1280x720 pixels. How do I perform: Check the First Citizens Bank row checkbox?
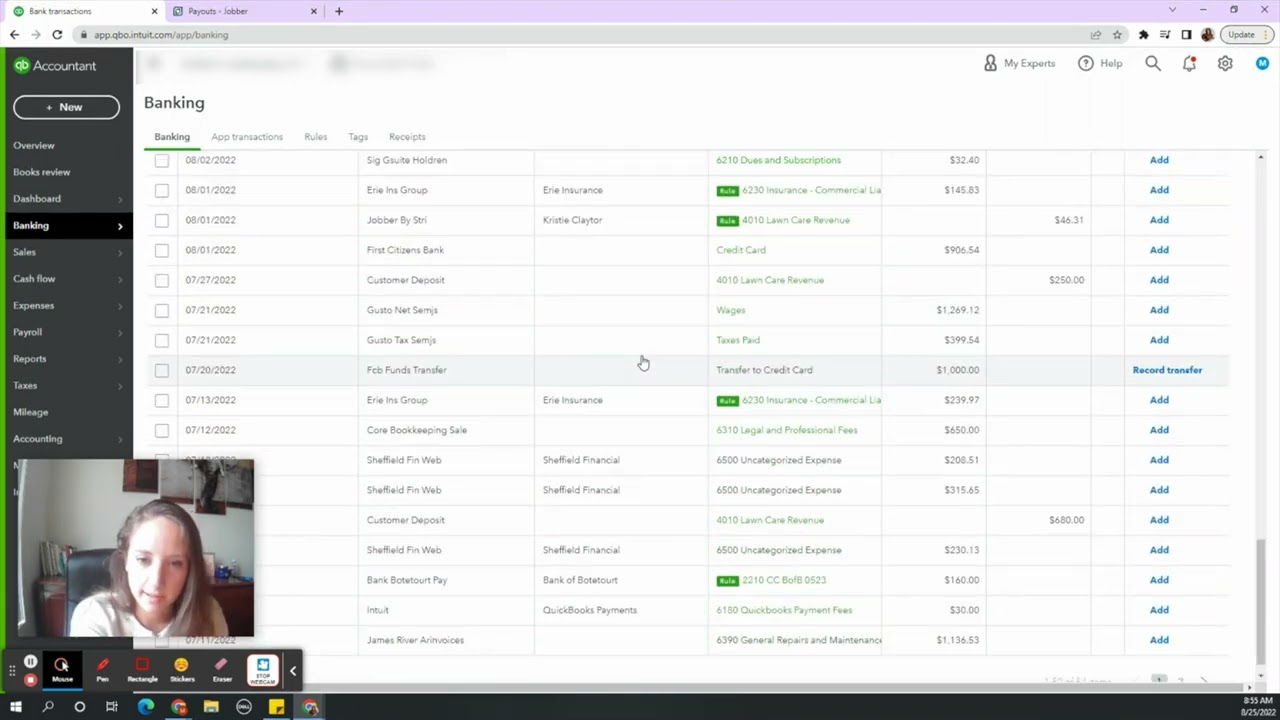coord(162,250)
